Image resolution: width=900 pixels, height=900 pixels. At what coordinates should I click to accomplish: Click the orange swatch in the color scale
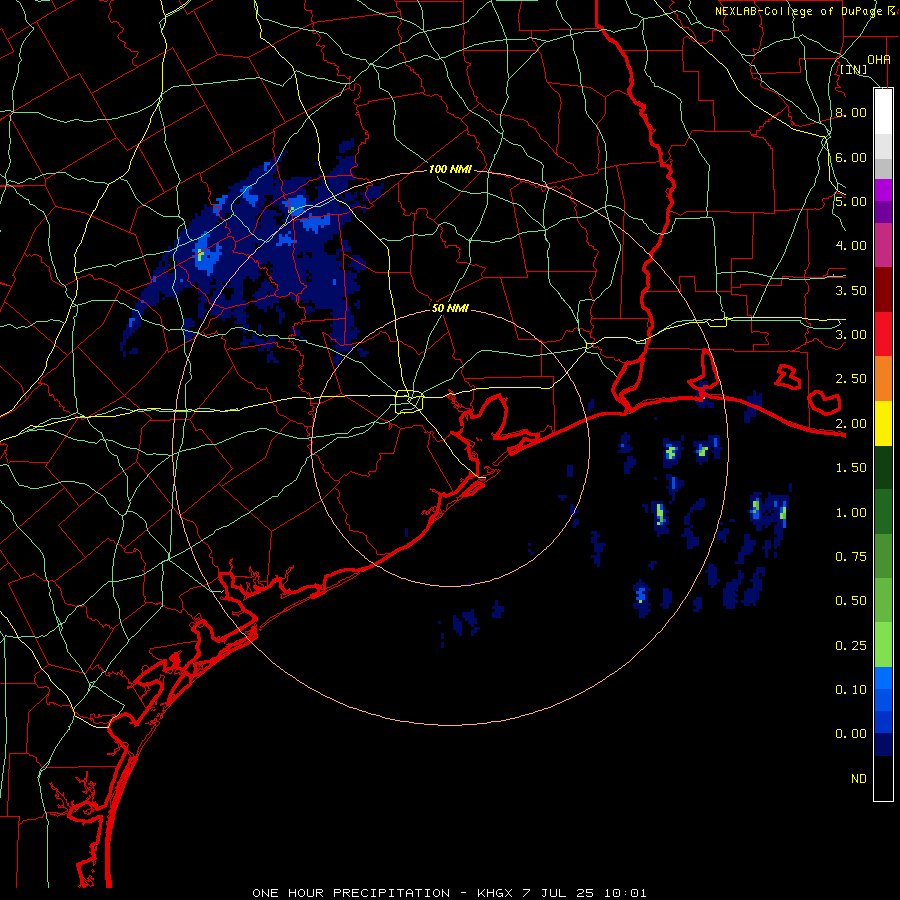coord(883,379)
